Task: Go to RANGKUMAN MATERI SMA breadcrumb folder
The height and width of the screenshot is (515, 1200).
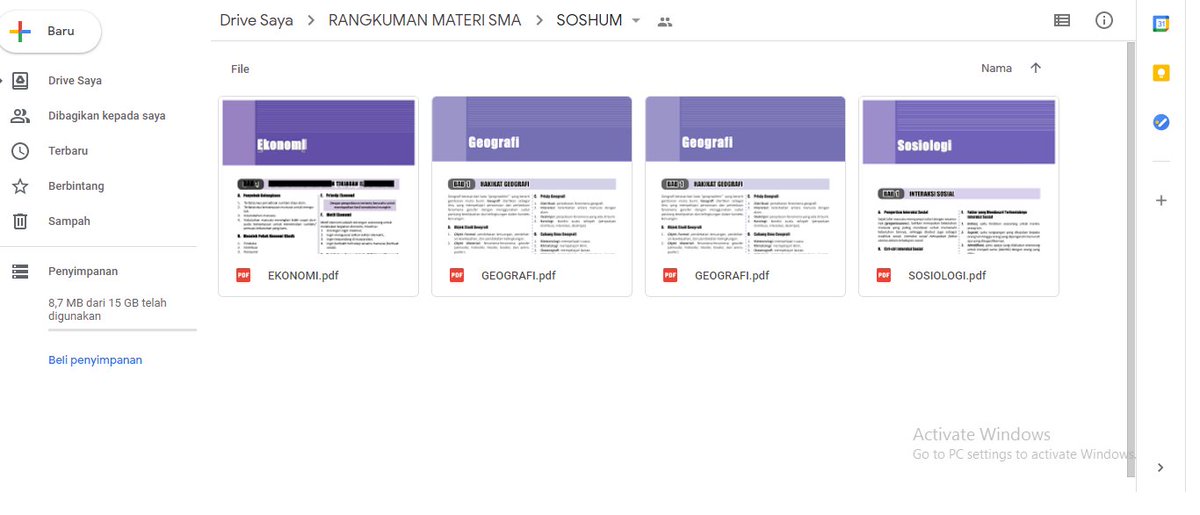Action: 425,20
